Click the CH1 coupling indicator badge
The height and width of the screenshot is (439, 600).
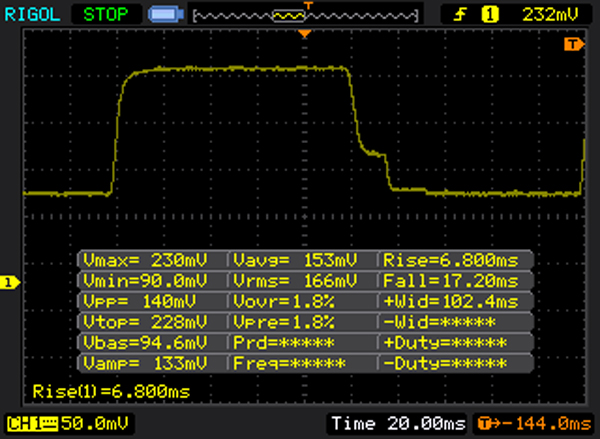[32, 424]
